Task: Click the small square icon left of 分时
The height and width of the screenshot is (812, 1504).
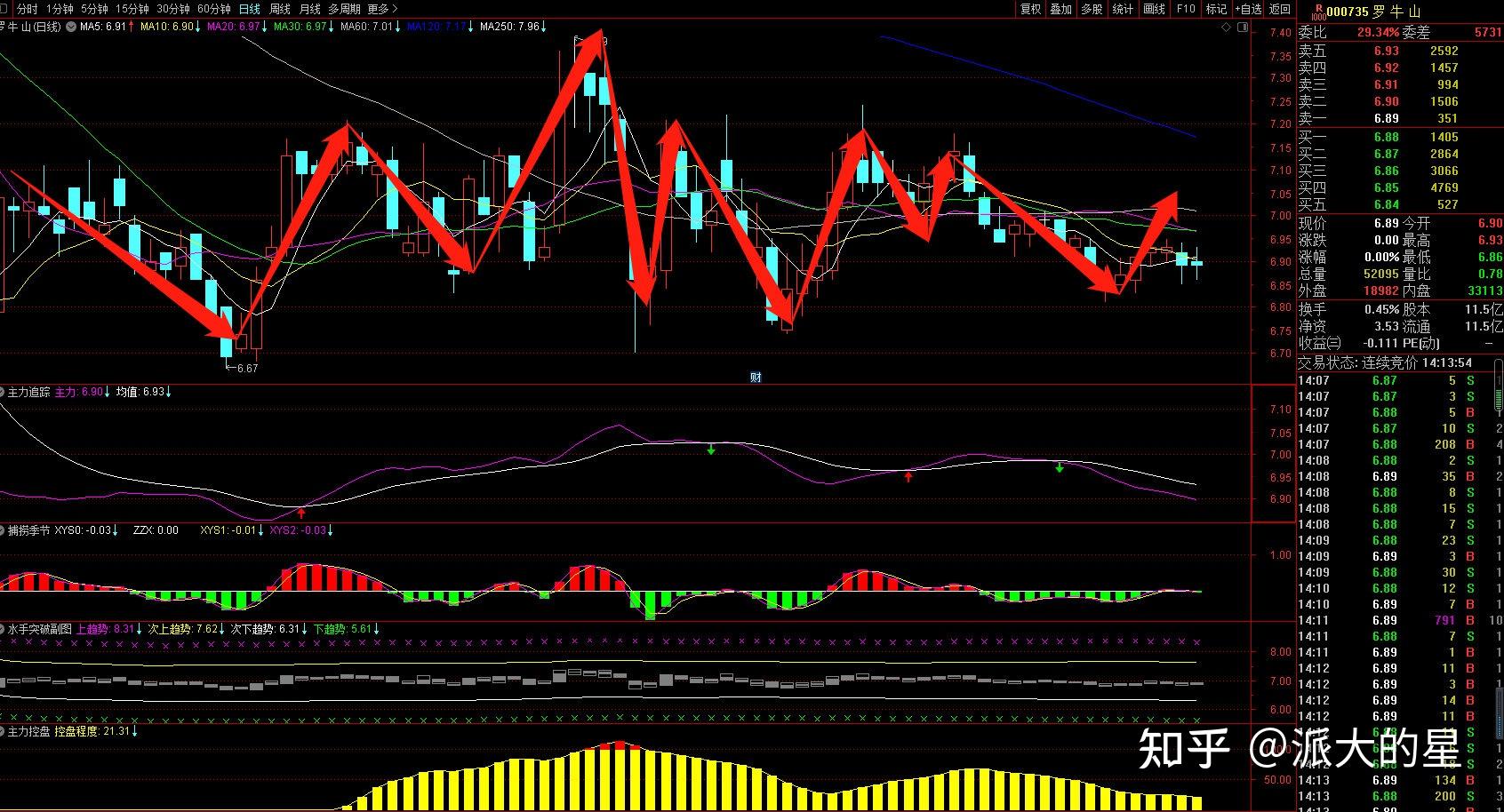Action: point(5,9)
